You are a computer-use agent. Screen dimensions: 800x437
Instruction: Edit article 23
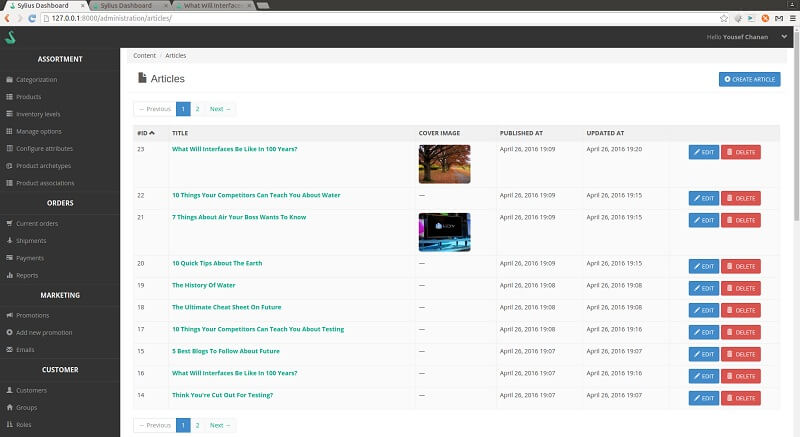tap(704, 152)
